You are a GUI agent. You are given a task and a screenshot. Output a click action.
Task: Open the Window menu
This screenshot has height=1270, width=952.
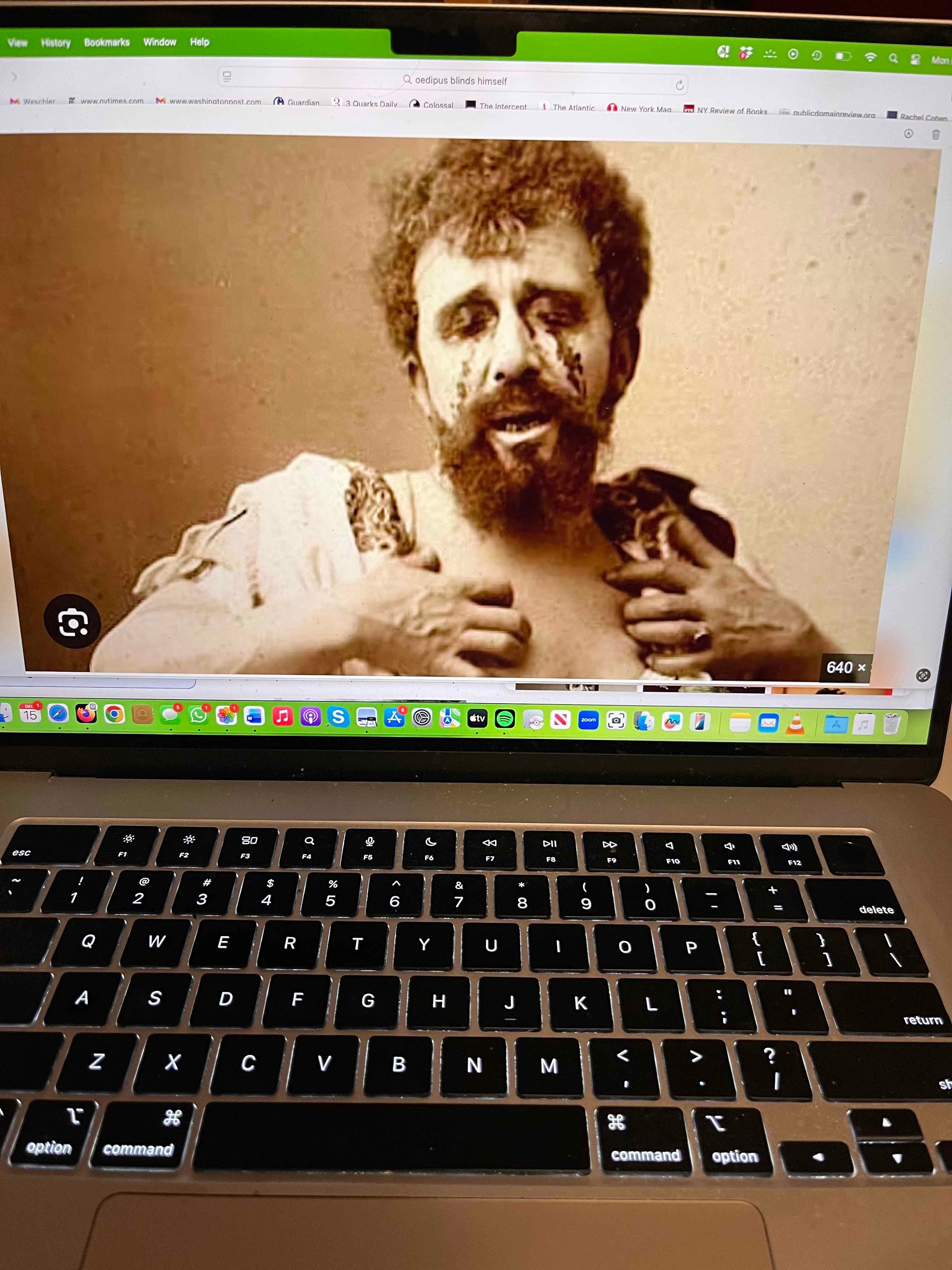[160, 42]
